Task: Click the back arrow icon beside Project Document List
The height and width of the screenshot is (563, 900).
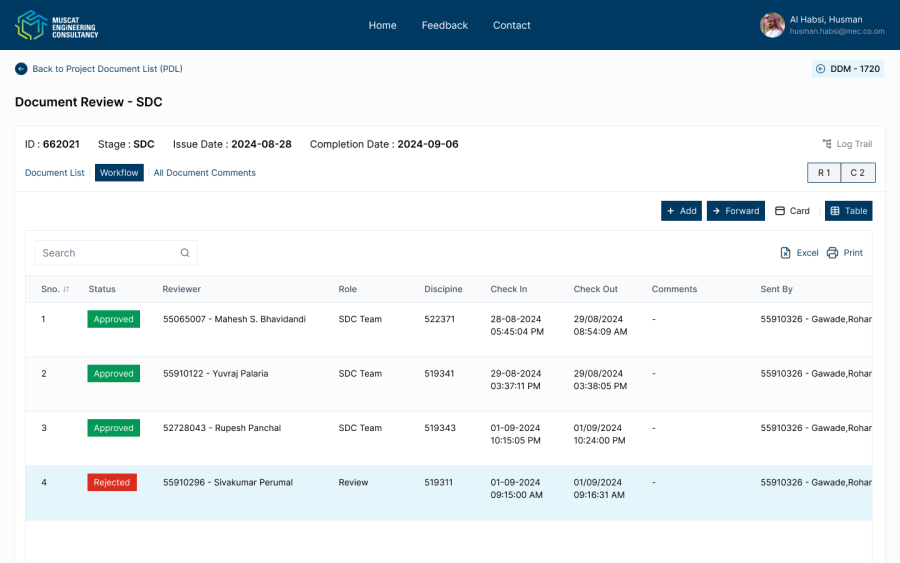Action: 21,69
